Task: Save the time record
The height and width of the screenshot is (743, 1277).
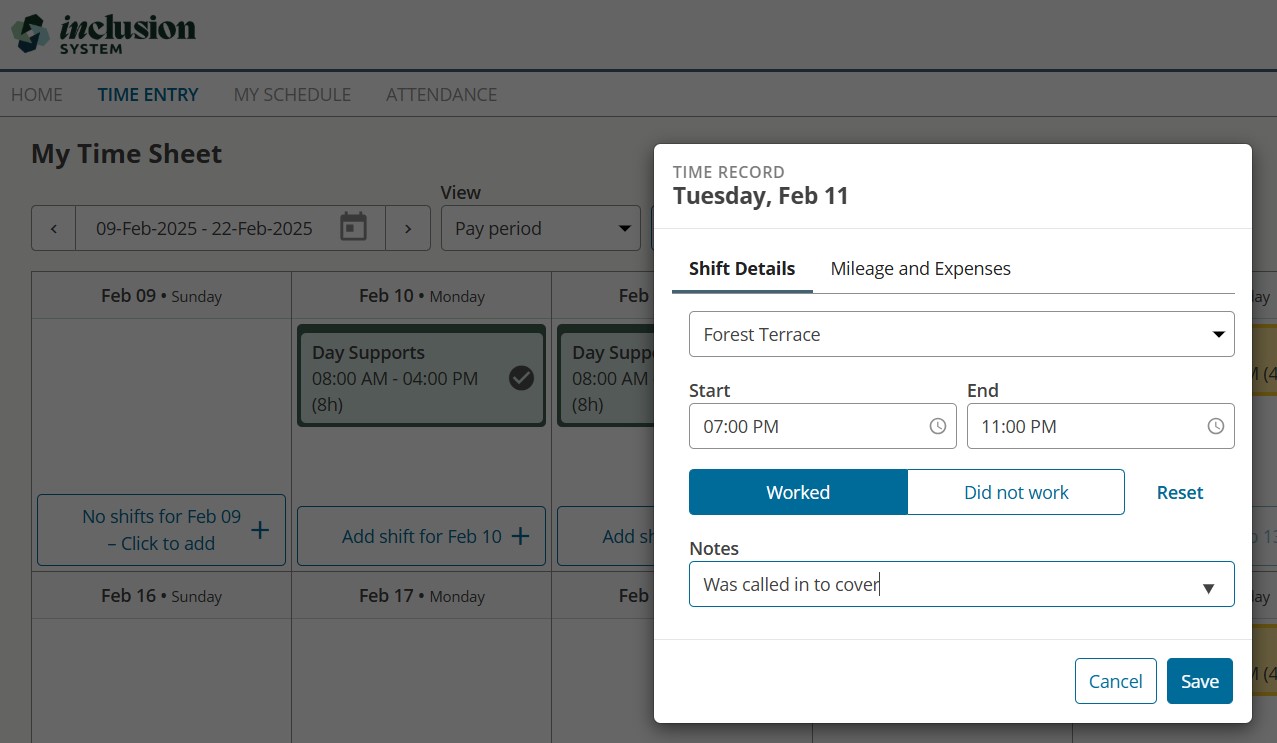Action: pos(1200,681)
